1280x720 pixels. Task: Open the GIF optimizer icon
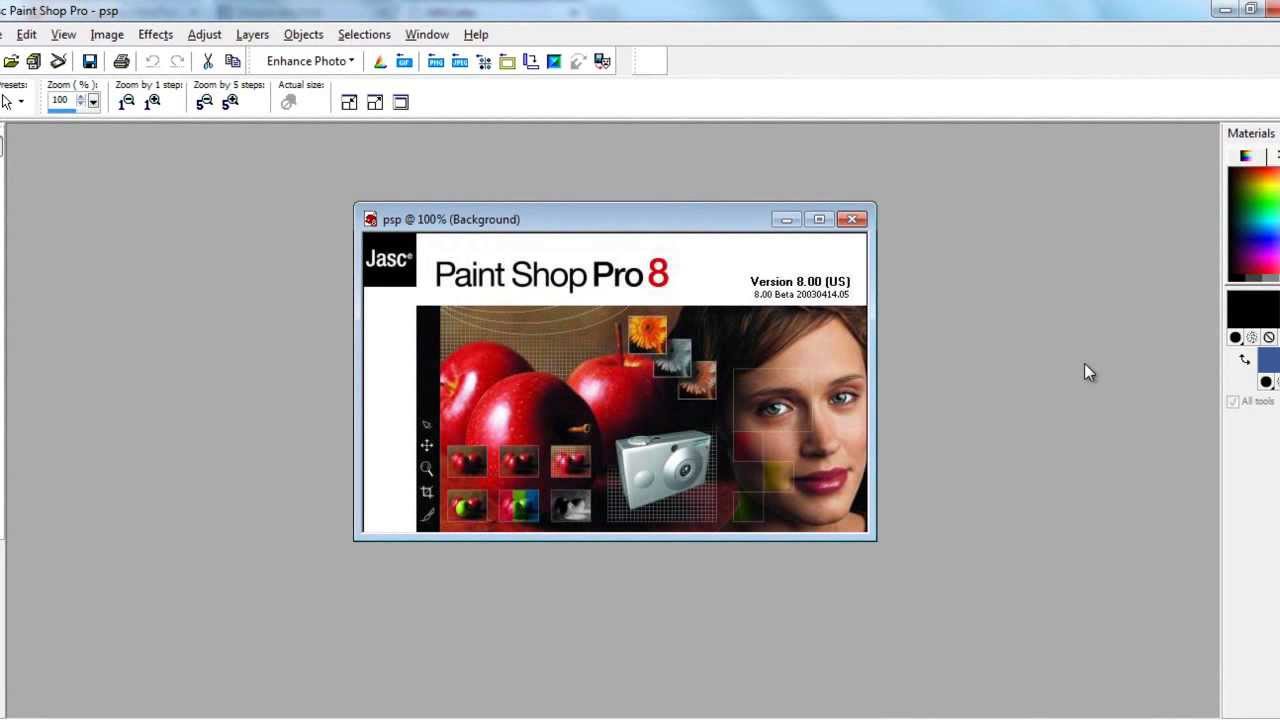404,62
